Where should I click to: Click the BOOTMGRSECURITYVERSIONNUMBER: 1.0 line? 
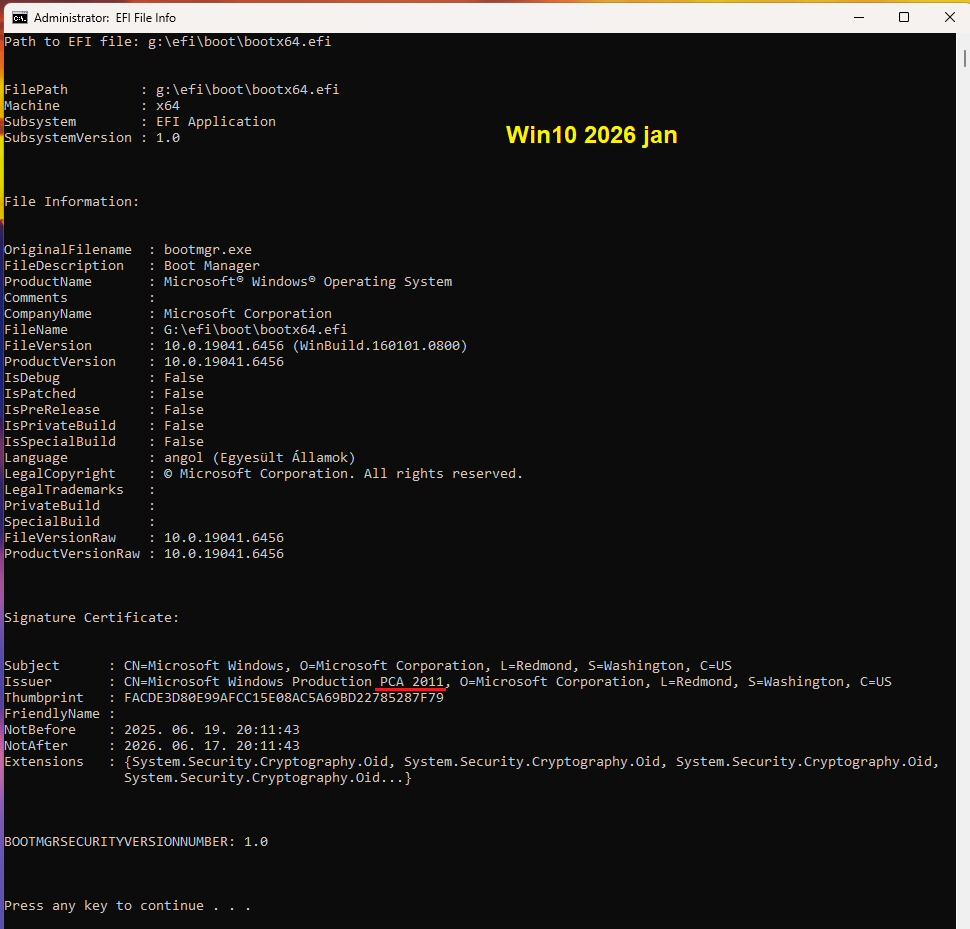click(x=136, y=842)
